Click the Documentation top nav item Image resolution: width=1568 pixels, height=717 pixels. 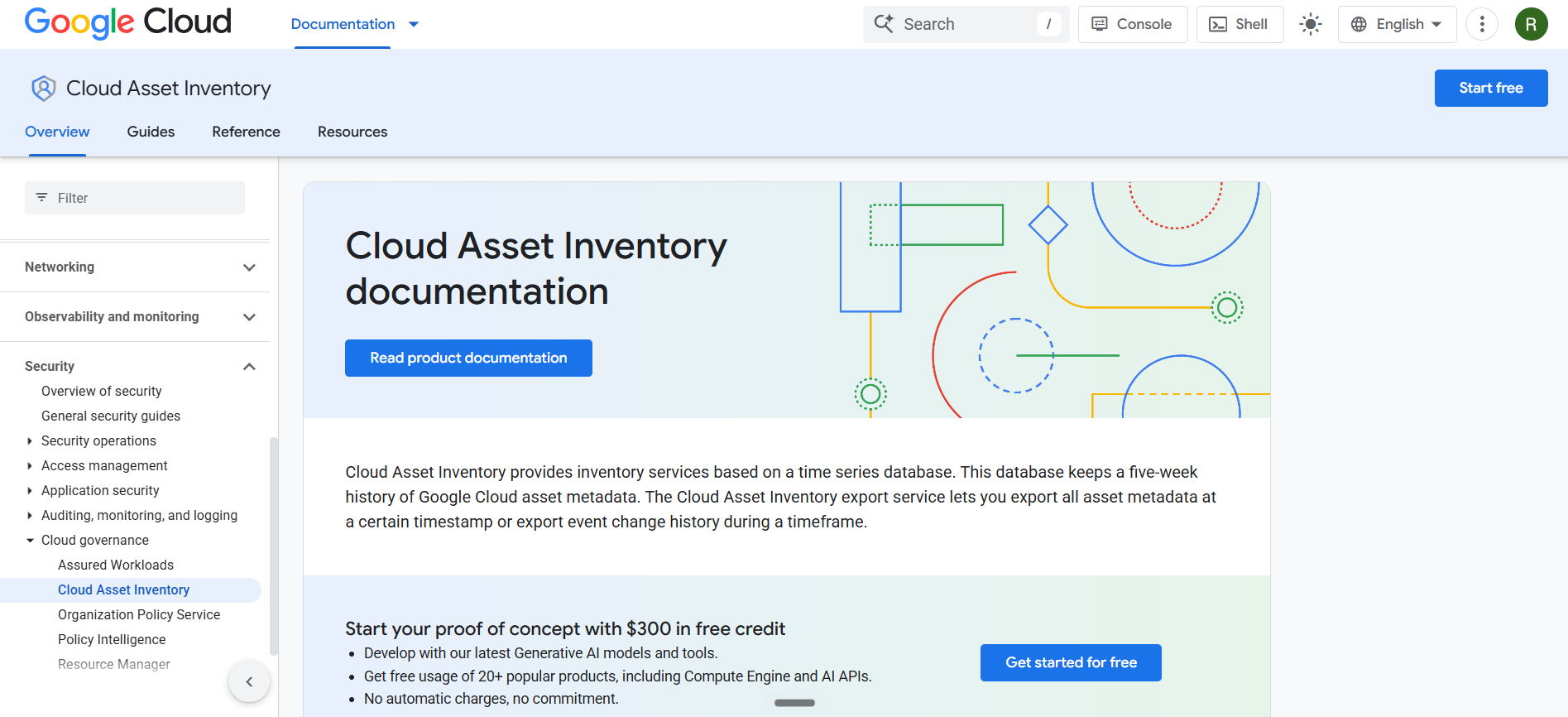click(343, 24)
